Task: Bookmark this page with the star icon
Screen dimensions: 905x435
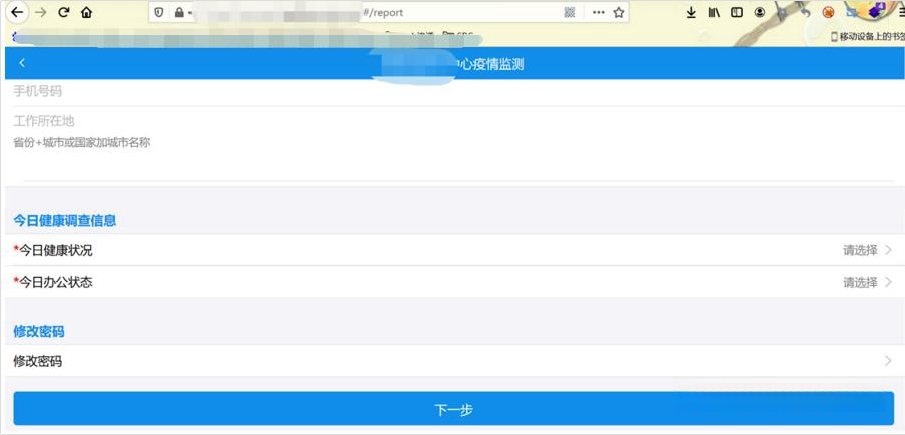Action: coord(619,13)
